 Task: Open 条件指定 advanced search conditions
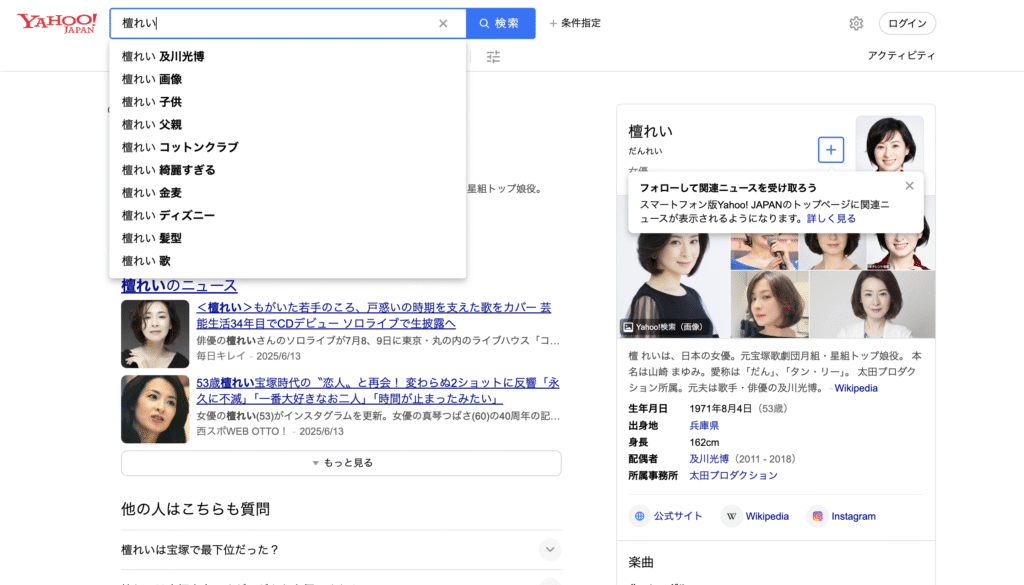(575, 24)
